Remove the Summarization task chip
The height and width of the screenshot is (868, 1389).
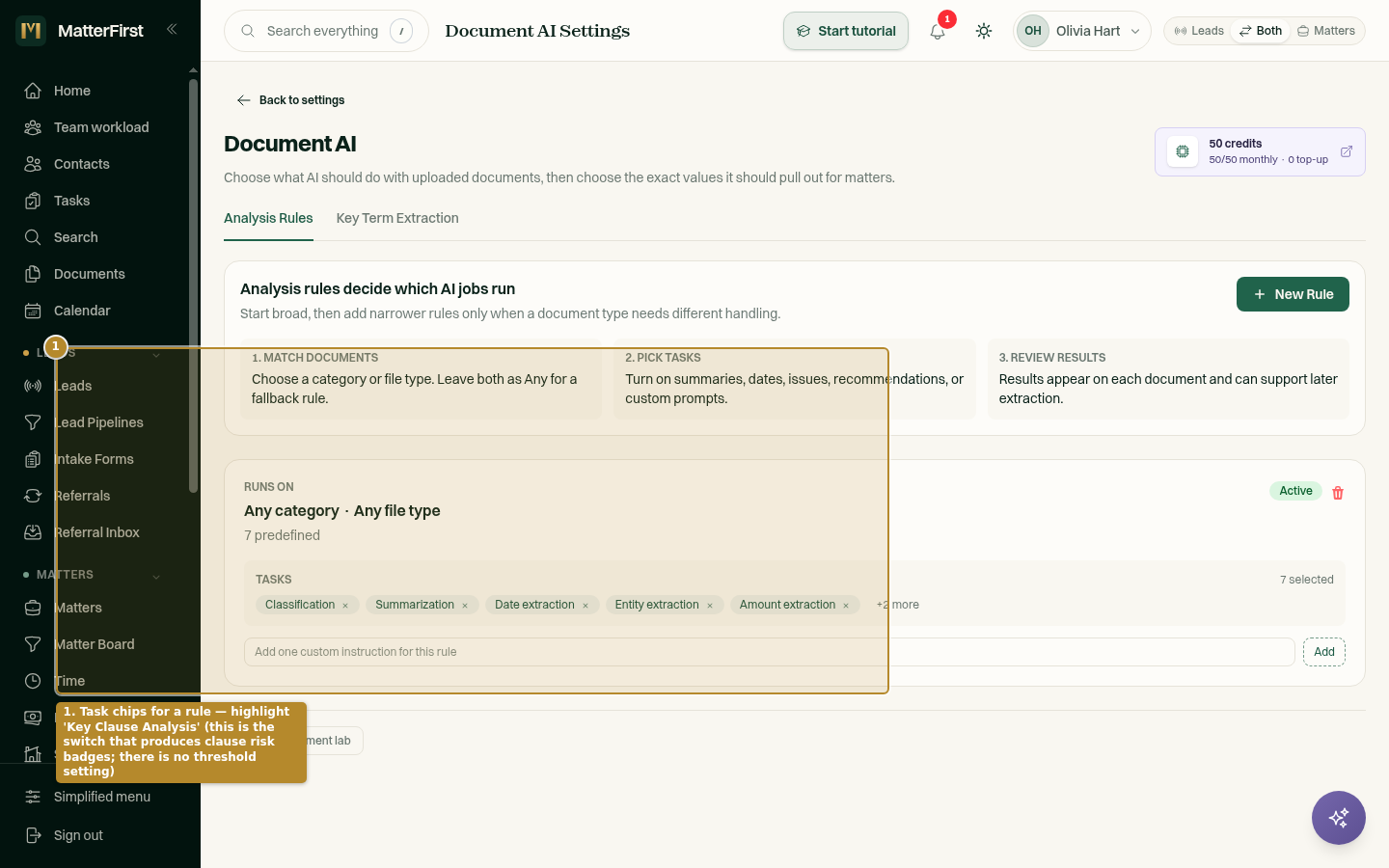pyautogui.click(x=465, y=606)
